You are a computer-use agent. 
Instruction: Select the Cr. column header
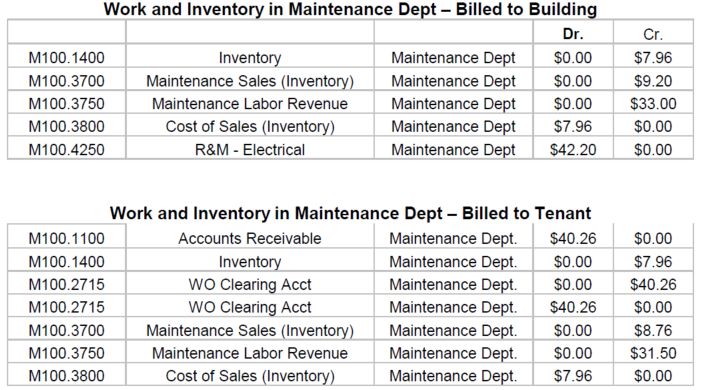pyautogui.click(x=653, y=34)
